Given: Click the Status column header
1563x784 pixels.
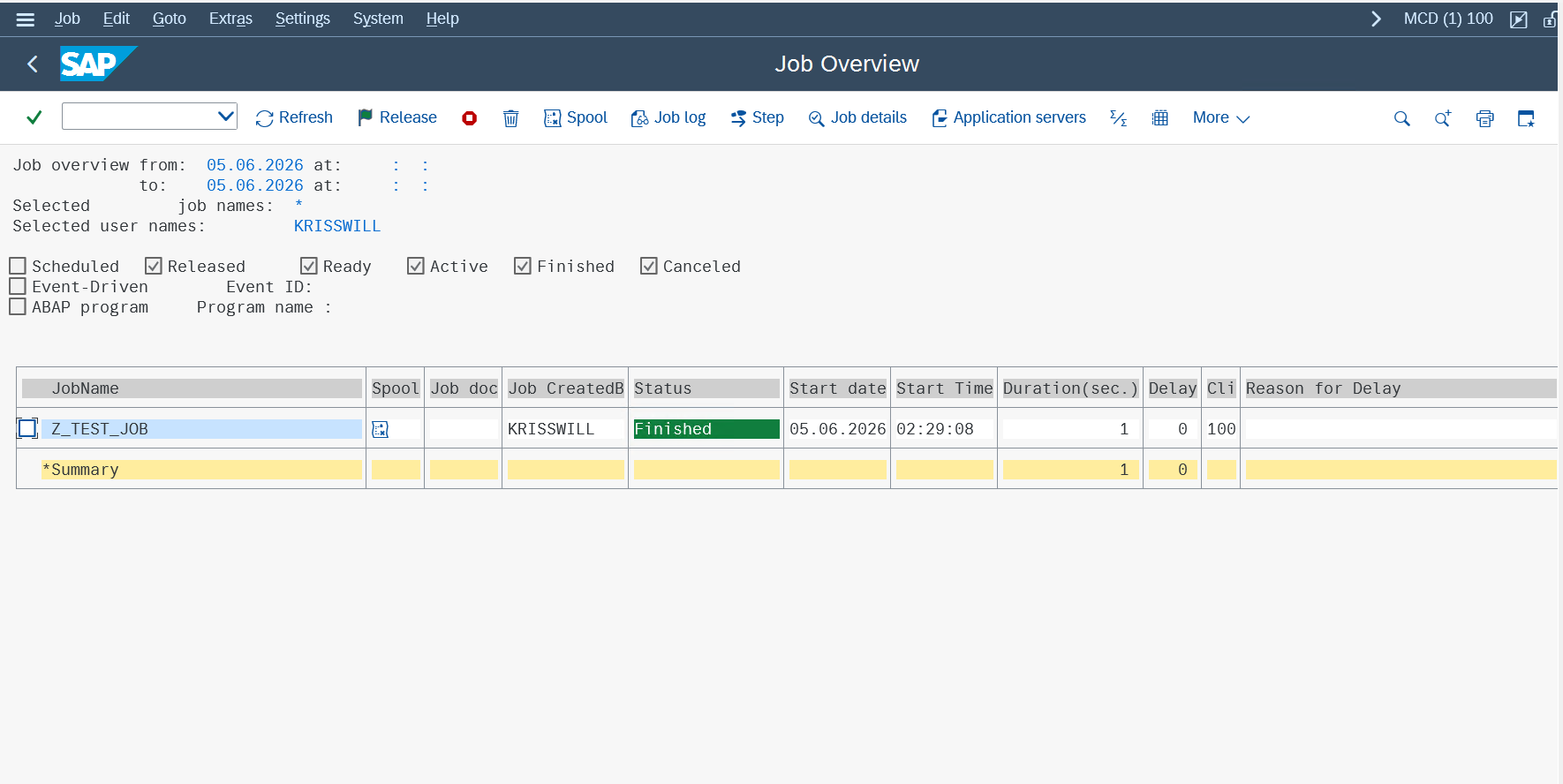Looking at the screenshot, I should [706, 388].
